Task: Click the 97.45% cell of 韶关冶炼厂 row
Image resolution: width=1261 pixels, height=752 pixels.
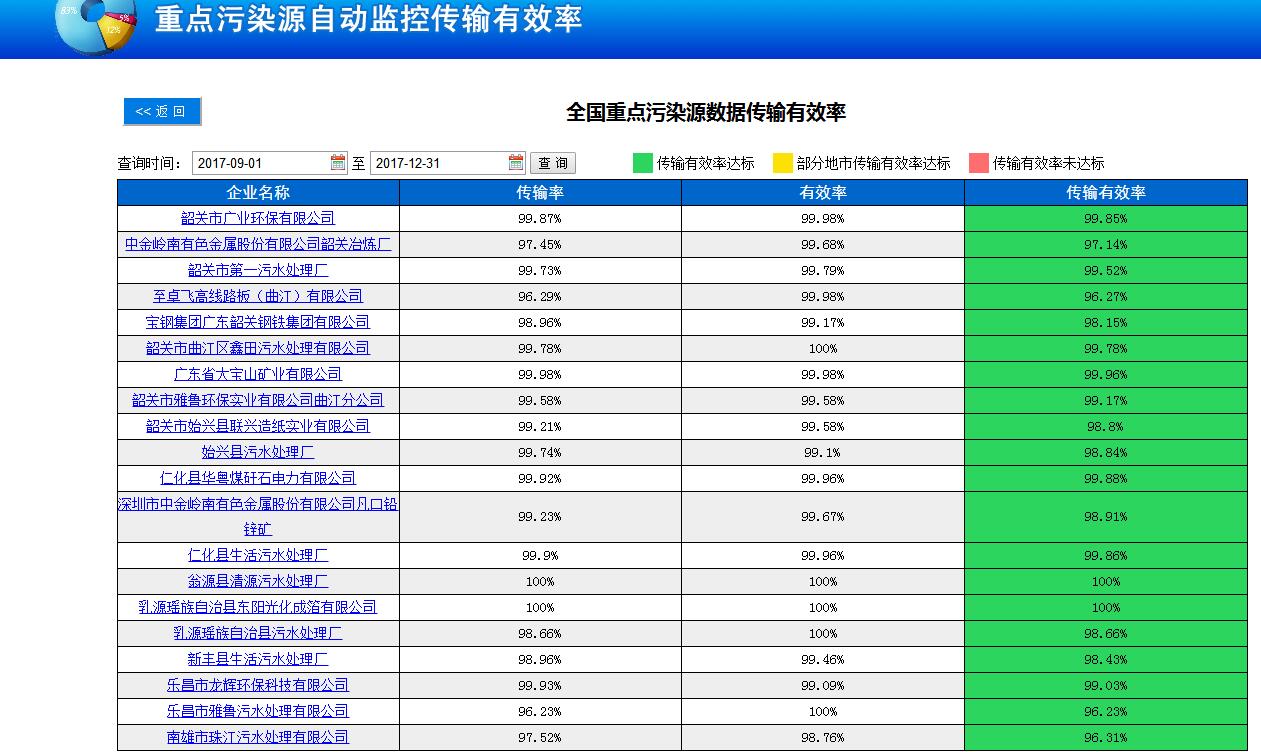Action: (540, 244)
